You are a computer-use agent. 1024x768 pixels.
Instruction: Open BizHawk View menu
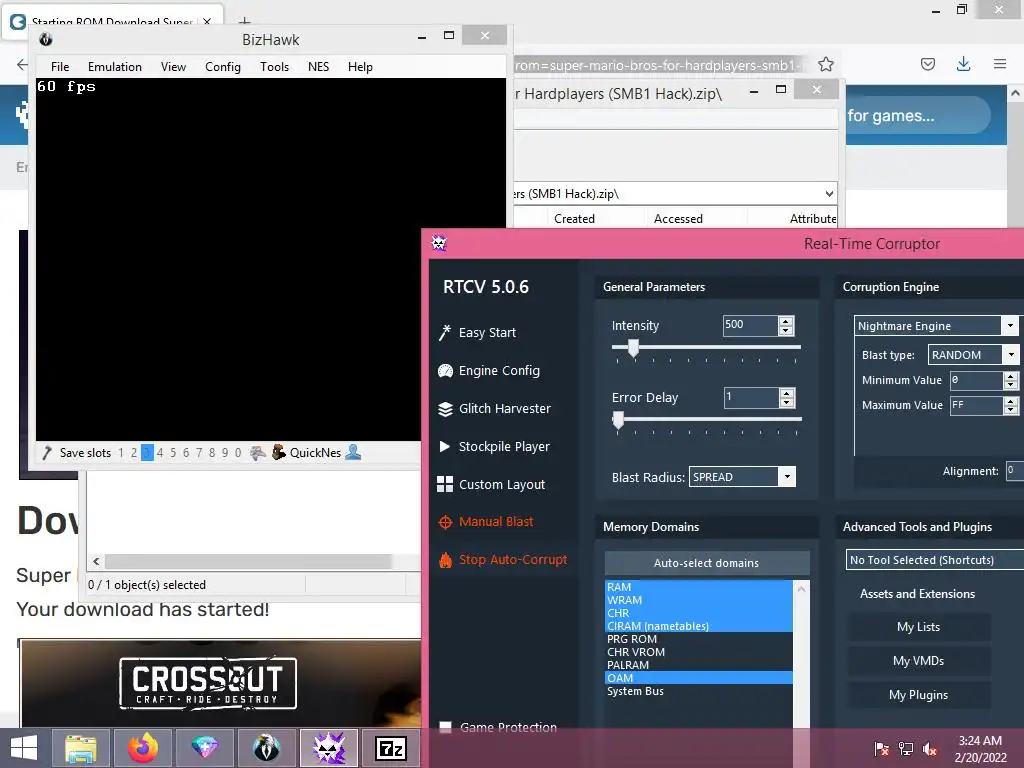[x=173, y=67]
